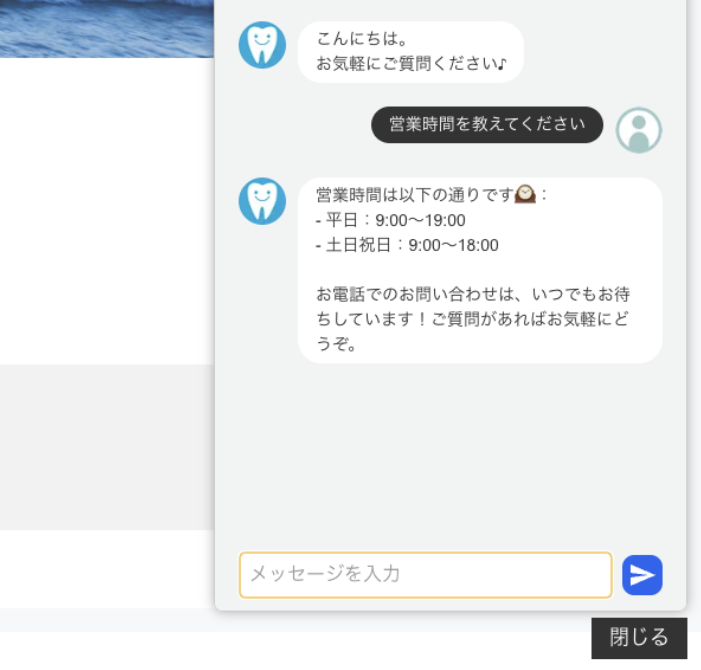Click the tooth avatar beside the 営業時間 reply
The image size is (701, 670).
[262, 201]
